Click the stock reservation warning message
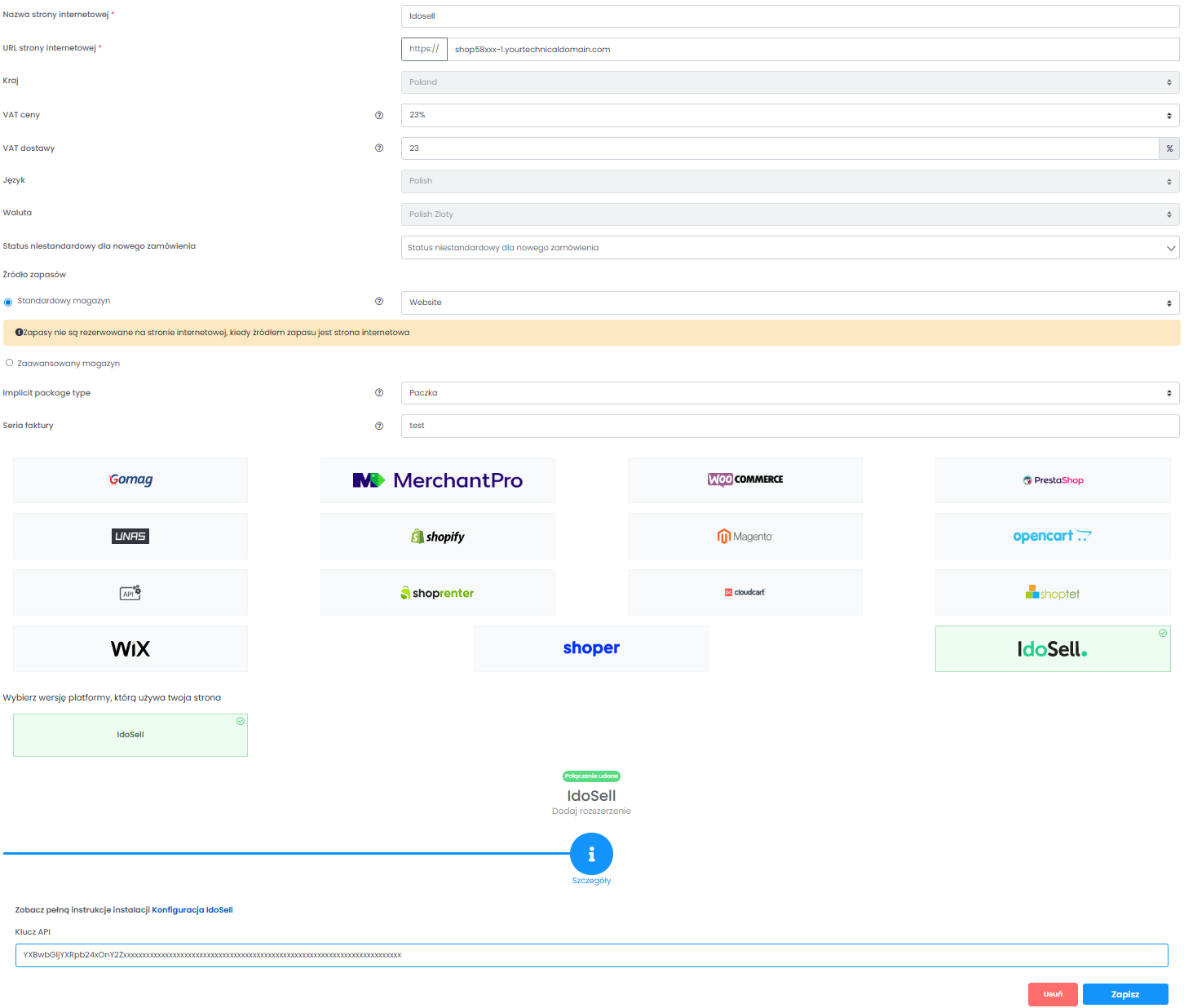1184x1008 pixels. coord(591,333)
